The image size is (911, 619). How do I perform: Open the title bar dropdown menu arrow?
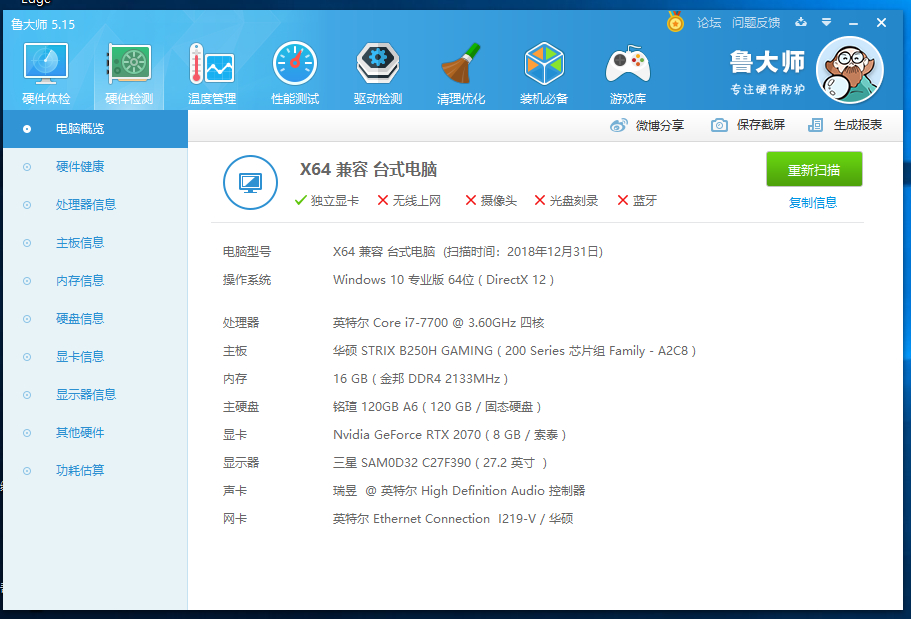[x=826, y=23]
